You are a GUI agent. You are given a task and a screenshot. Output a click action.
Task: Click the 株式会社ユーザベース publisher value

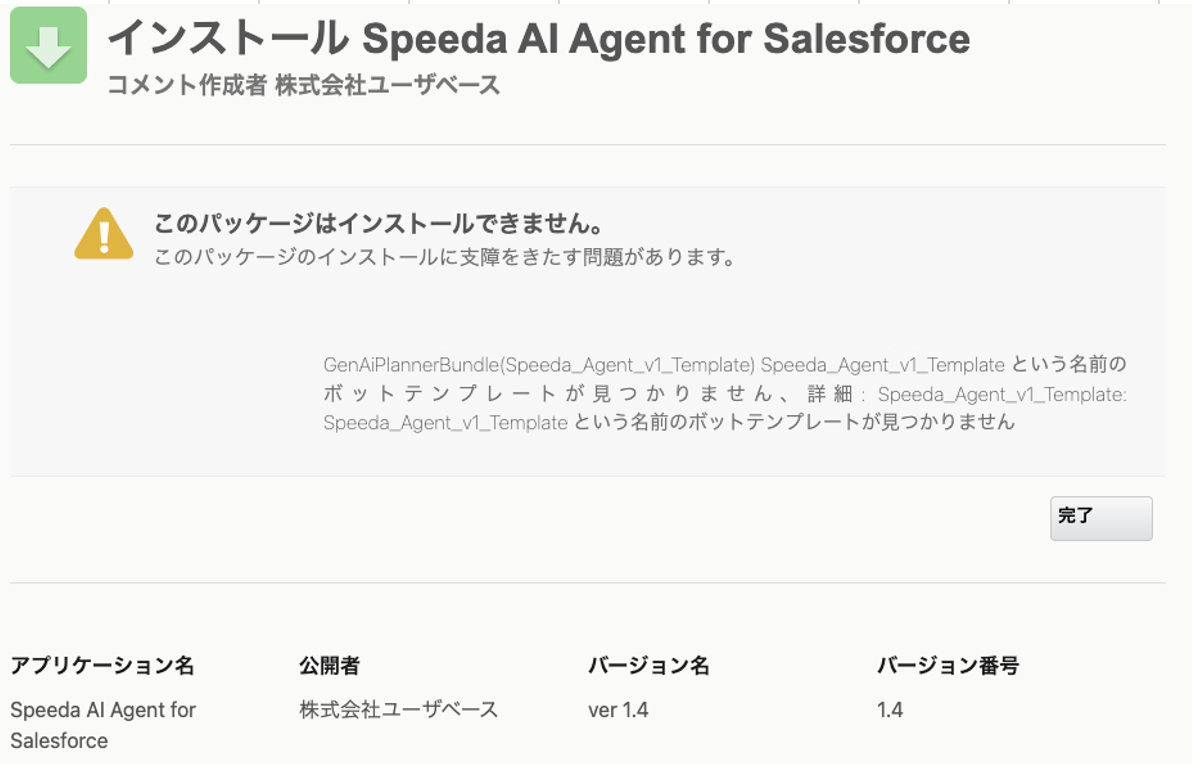[398, 710]
